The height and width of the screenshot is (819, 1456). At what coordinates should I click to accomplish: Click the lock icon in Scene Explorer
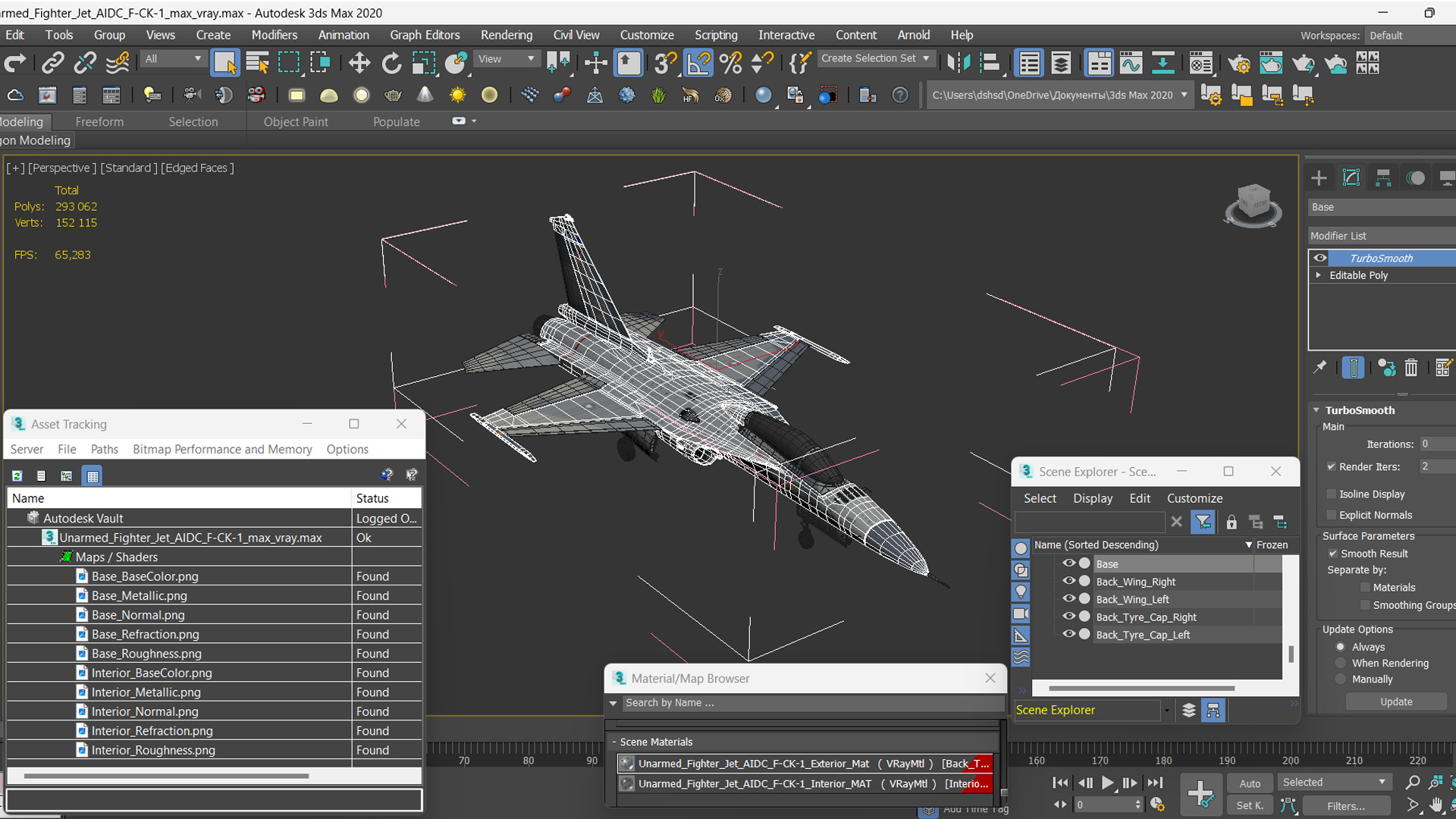click(x=1232, y=522)
